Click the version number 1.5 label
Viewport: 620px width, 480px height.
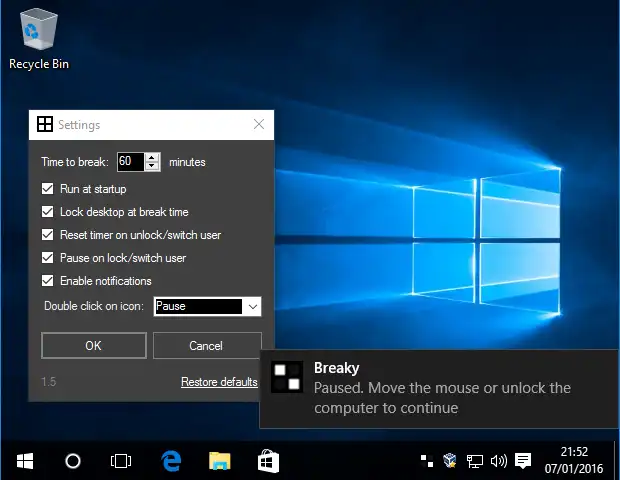49,382
